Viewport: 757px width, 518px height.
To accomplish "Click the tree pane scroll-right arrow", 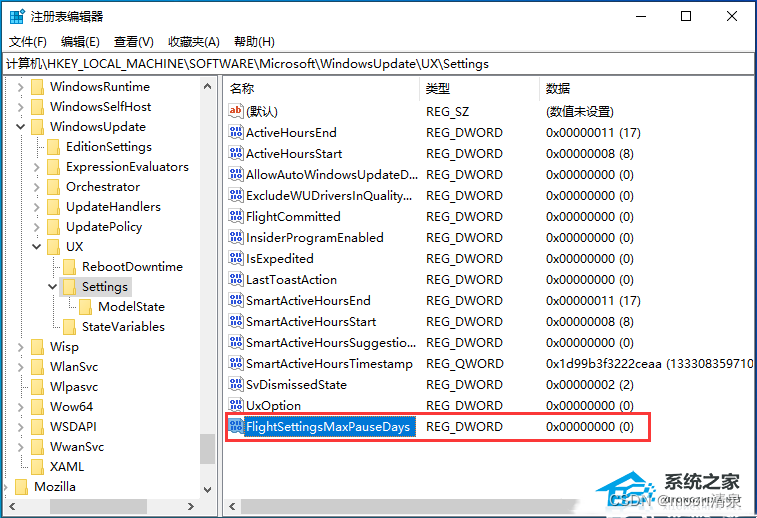I will (x=191, y=506).
